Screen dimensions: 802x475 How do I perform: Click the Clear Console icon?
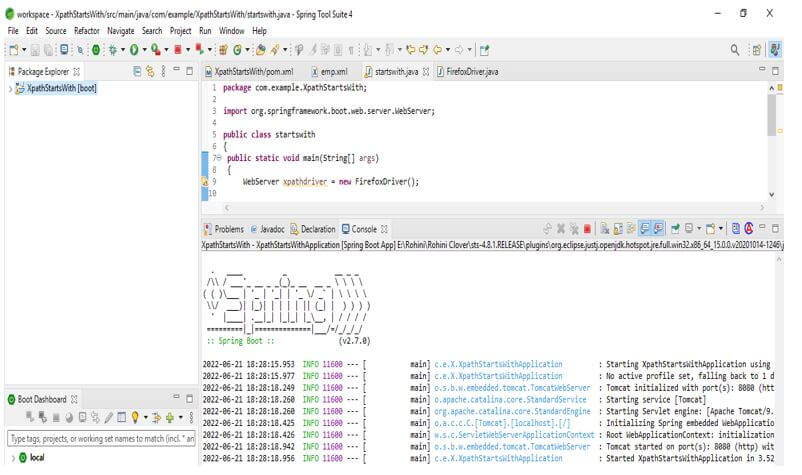click(604, 229)
